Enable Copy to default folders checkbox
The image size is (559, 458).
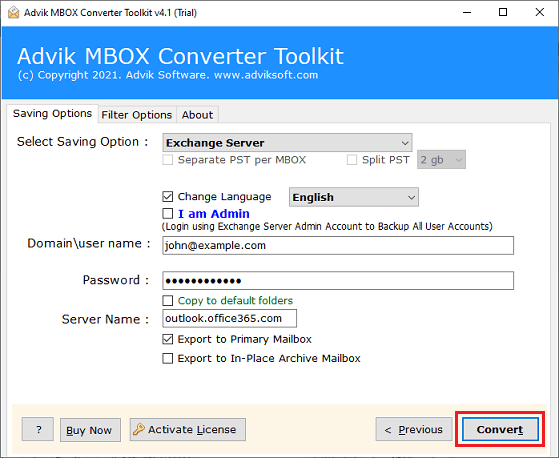click(x=168, y=300)
